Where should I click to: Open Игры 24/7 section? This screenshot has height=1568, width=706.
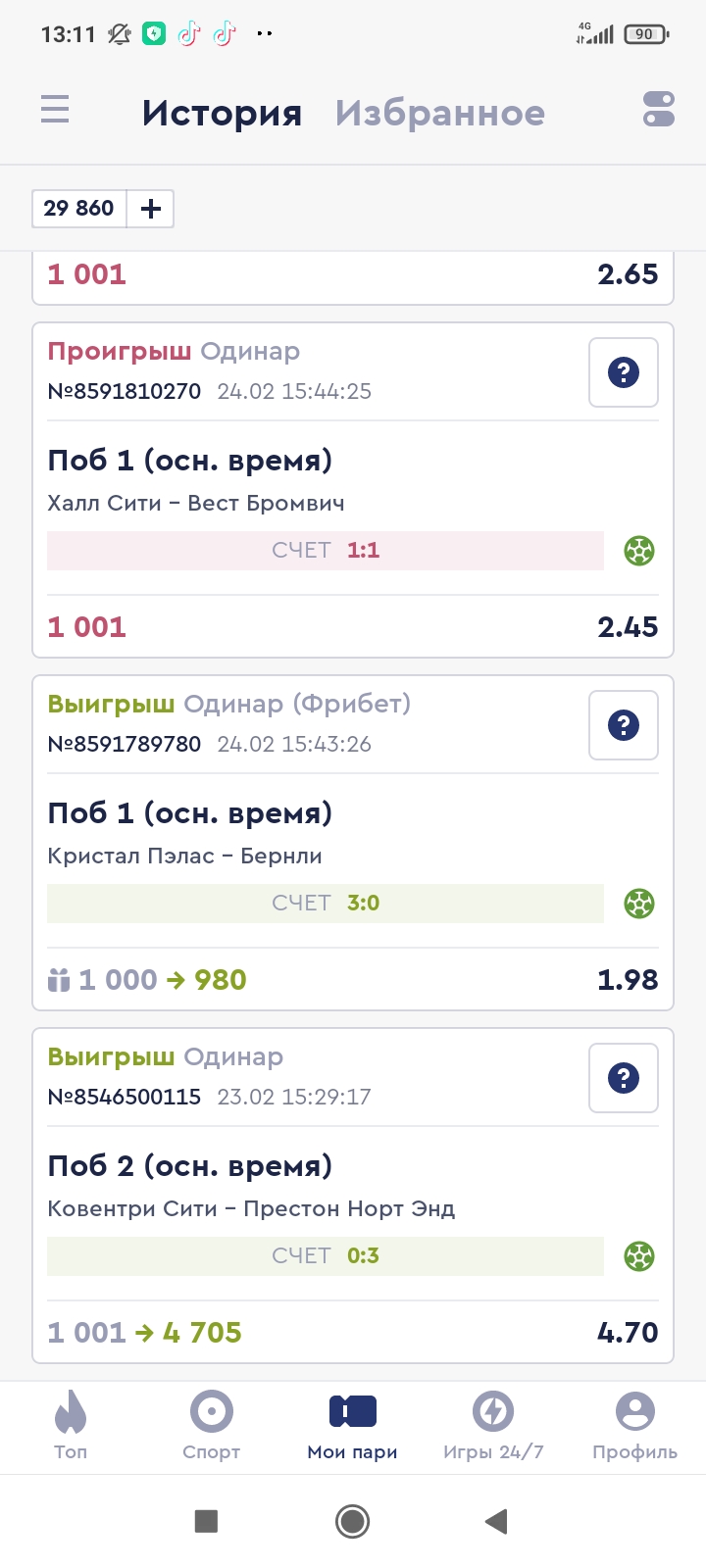493,1426
